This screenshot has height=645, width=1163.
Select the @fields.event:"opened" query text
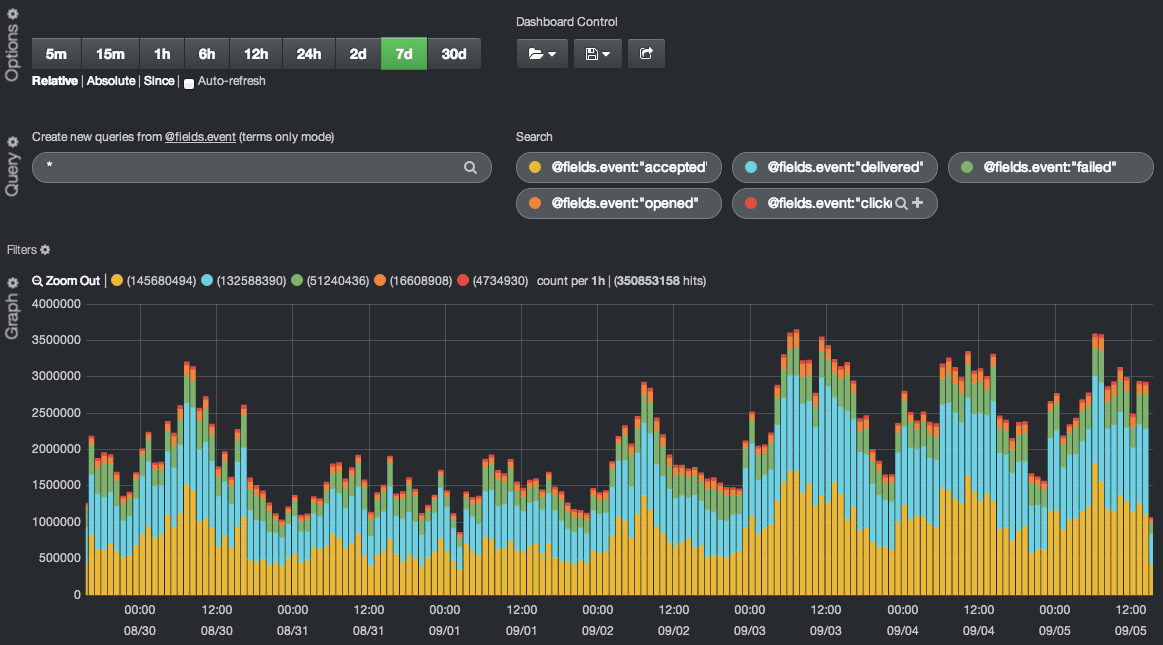625,203
